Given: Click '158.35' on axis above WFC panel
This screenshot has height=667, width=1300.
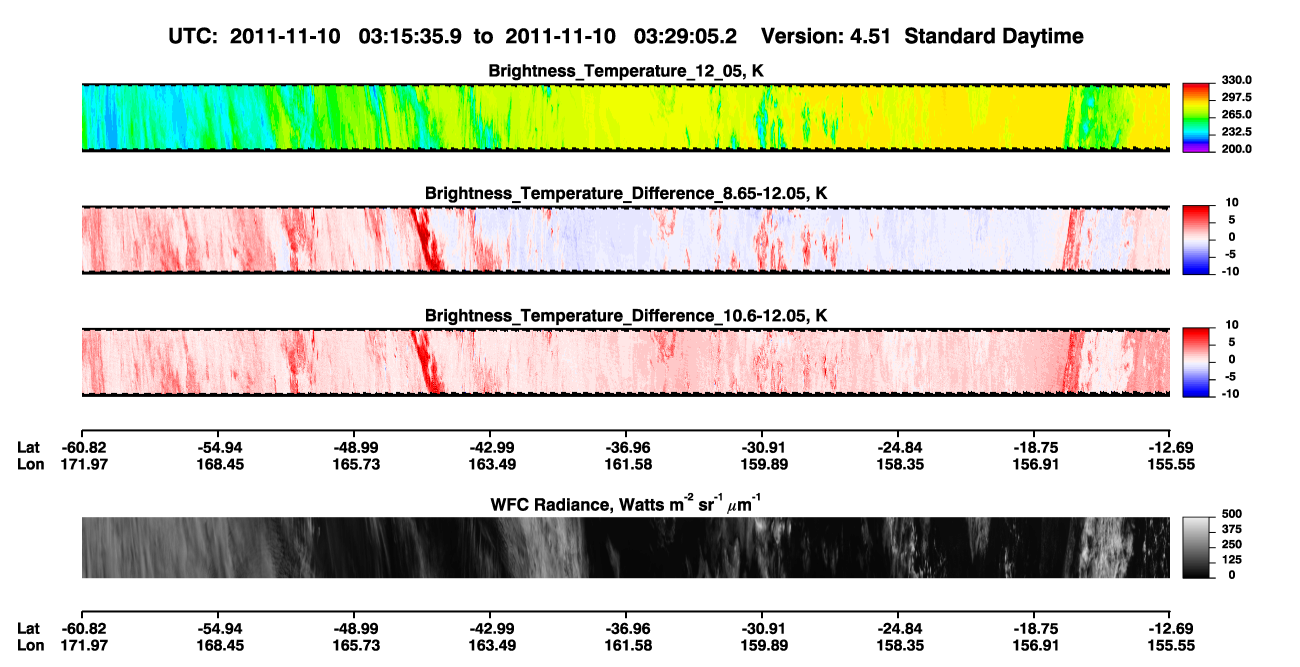Looking at the screenshot, I should [x=898, y=464].
